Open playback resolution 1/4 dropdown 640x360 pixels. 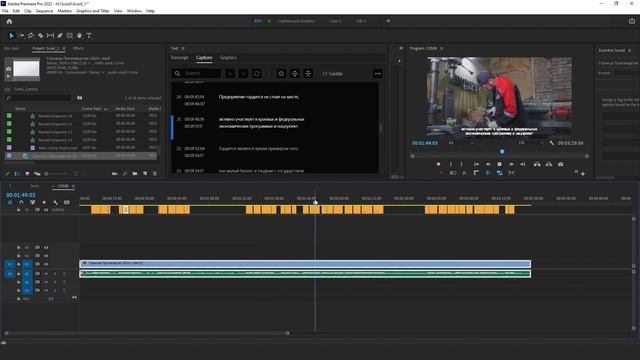(x=531, y=143)
